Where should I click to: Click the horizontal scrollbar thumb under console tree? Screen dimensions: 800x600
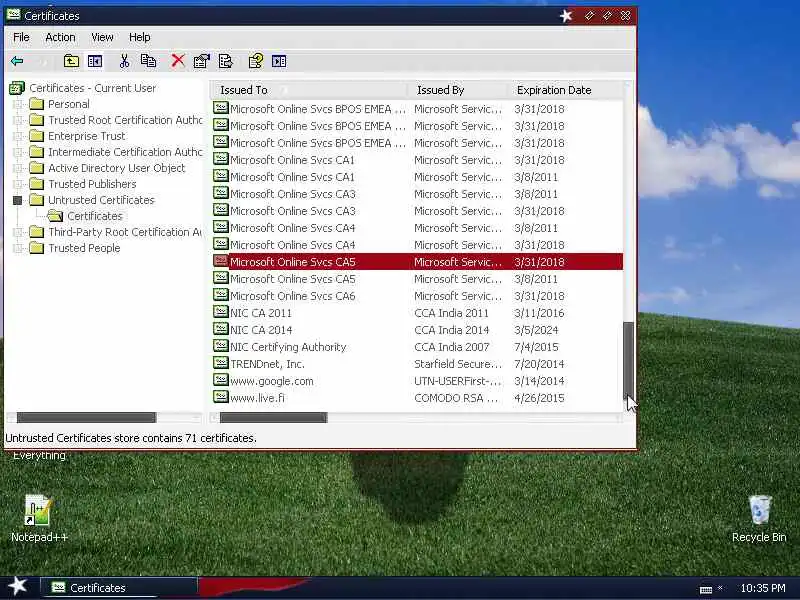pos(86,418)
